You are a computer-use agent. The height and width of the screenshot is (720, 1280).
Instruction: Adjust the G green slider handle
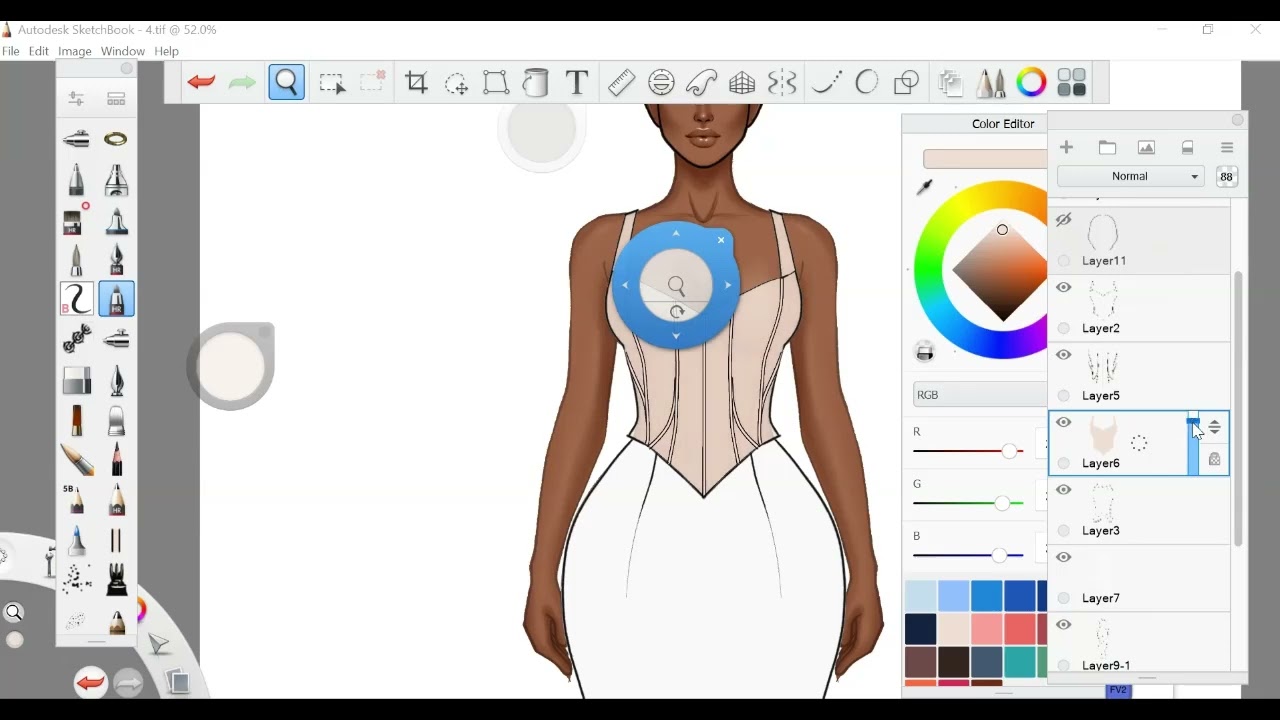coord(1003,503)
